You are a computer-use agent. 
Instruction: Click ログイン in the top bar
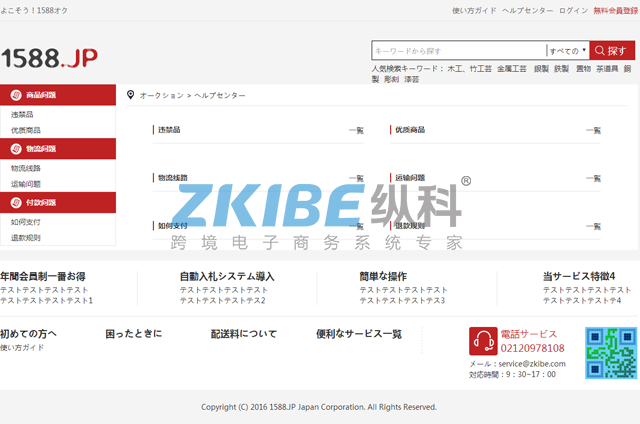(x=573, y=11)
